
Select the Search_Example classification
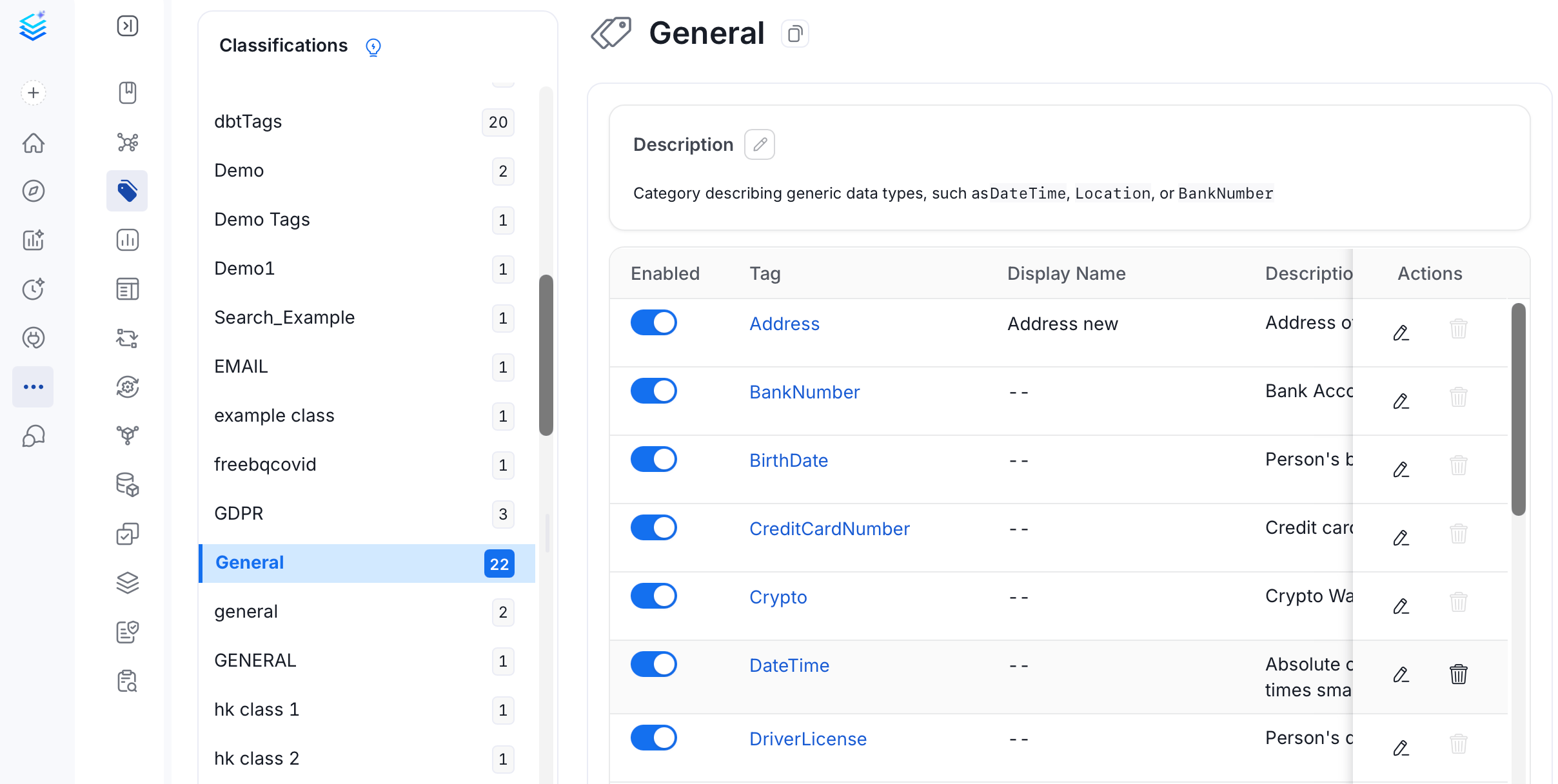[x=367, y=317]
